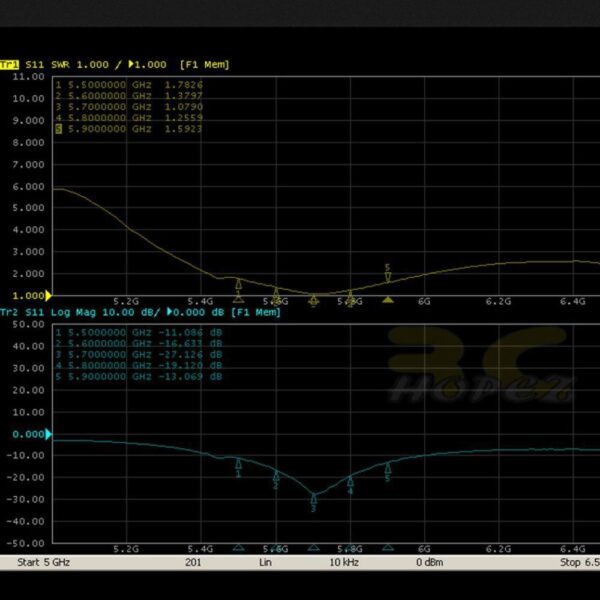Click the Stop frequency status entry
The height and width of the screenshot is (600, 600).
(x=580, y=562)
